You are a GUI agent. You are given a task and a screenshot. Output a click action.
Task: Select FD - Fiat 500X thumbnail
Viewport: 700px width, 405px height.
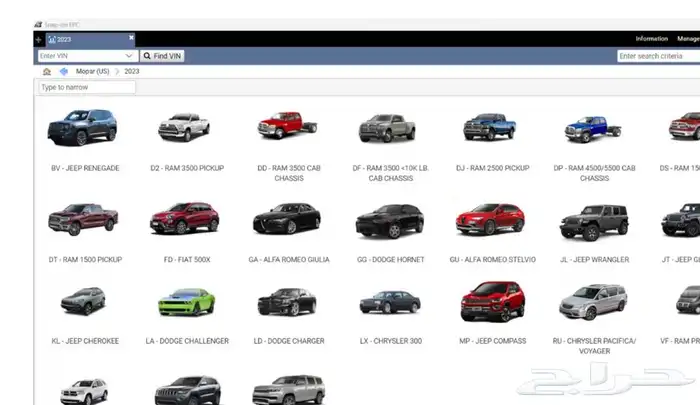tap(184, 218)
